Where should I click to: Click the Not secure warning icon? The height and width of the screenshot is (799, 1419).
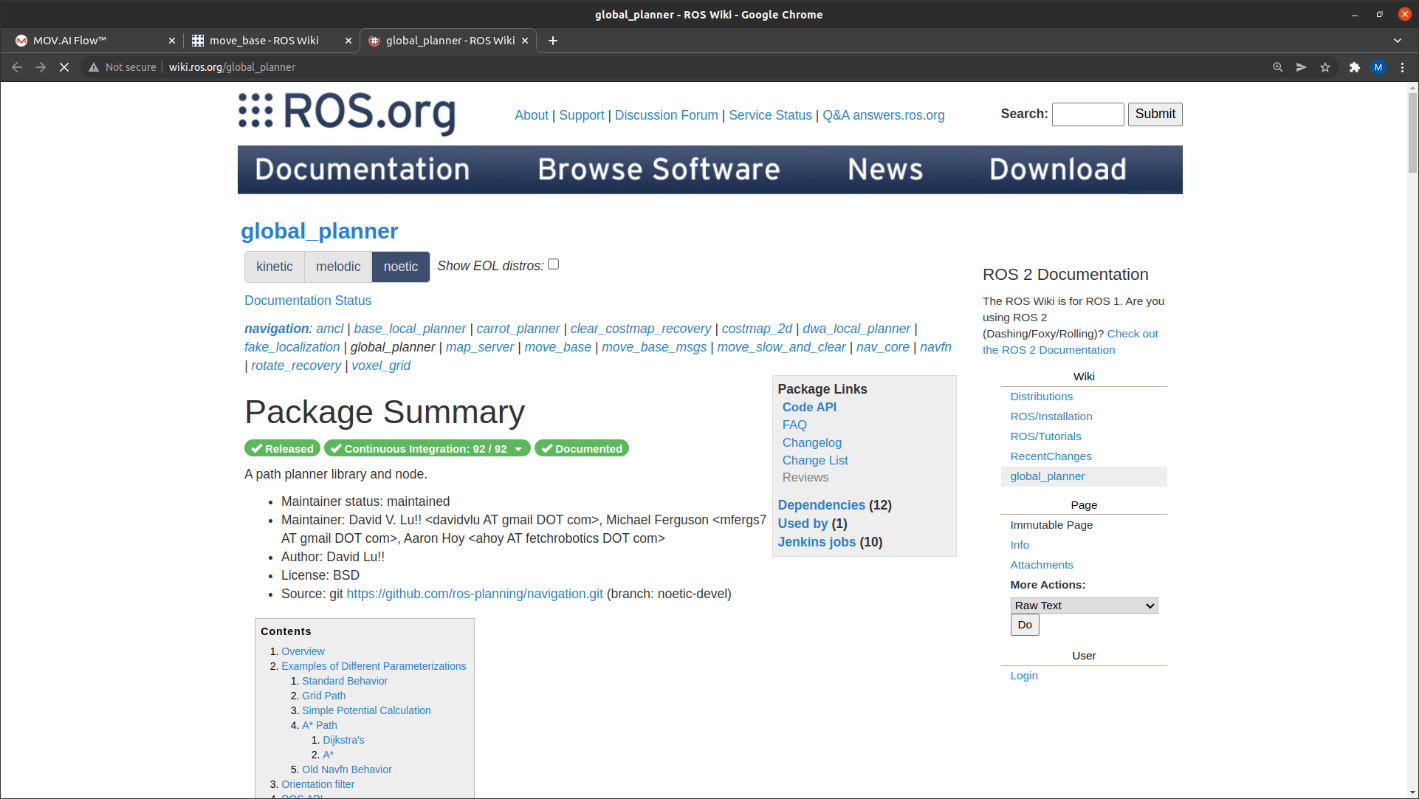coord(94,67)
